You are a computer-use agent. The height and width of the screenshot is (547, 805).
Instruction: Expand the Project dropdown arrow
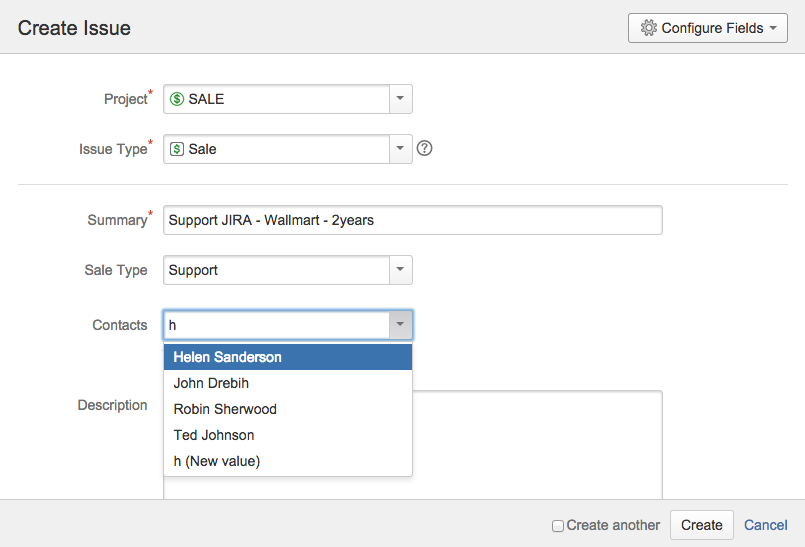(x=400, y=99)
